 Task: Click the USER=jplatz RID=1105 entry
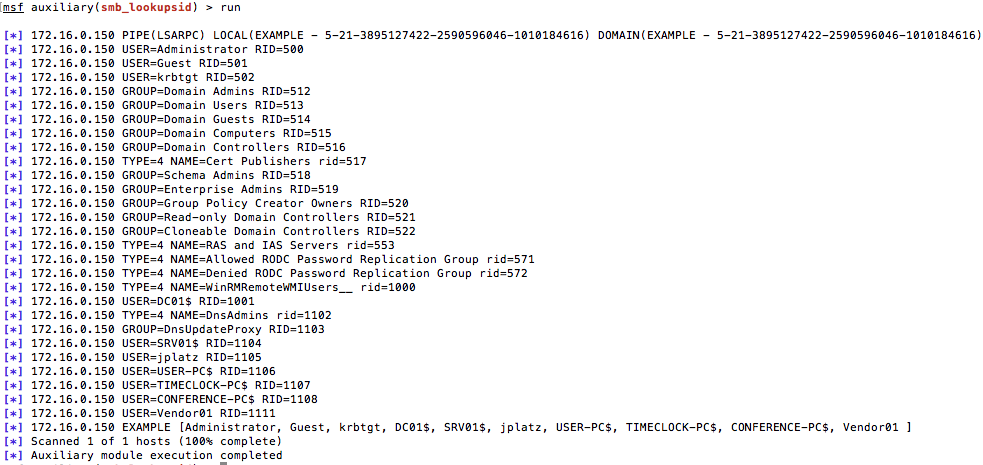167,357
